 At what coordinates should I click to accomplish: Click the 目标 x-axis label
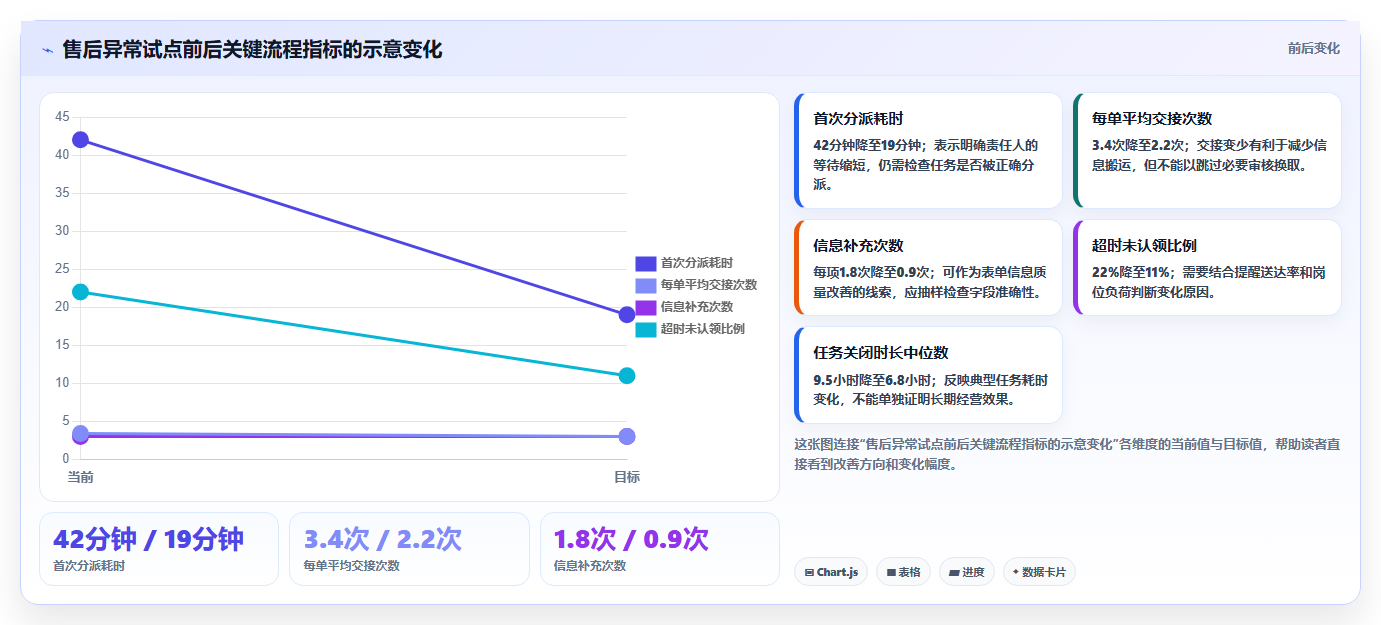tap(627, 477)
